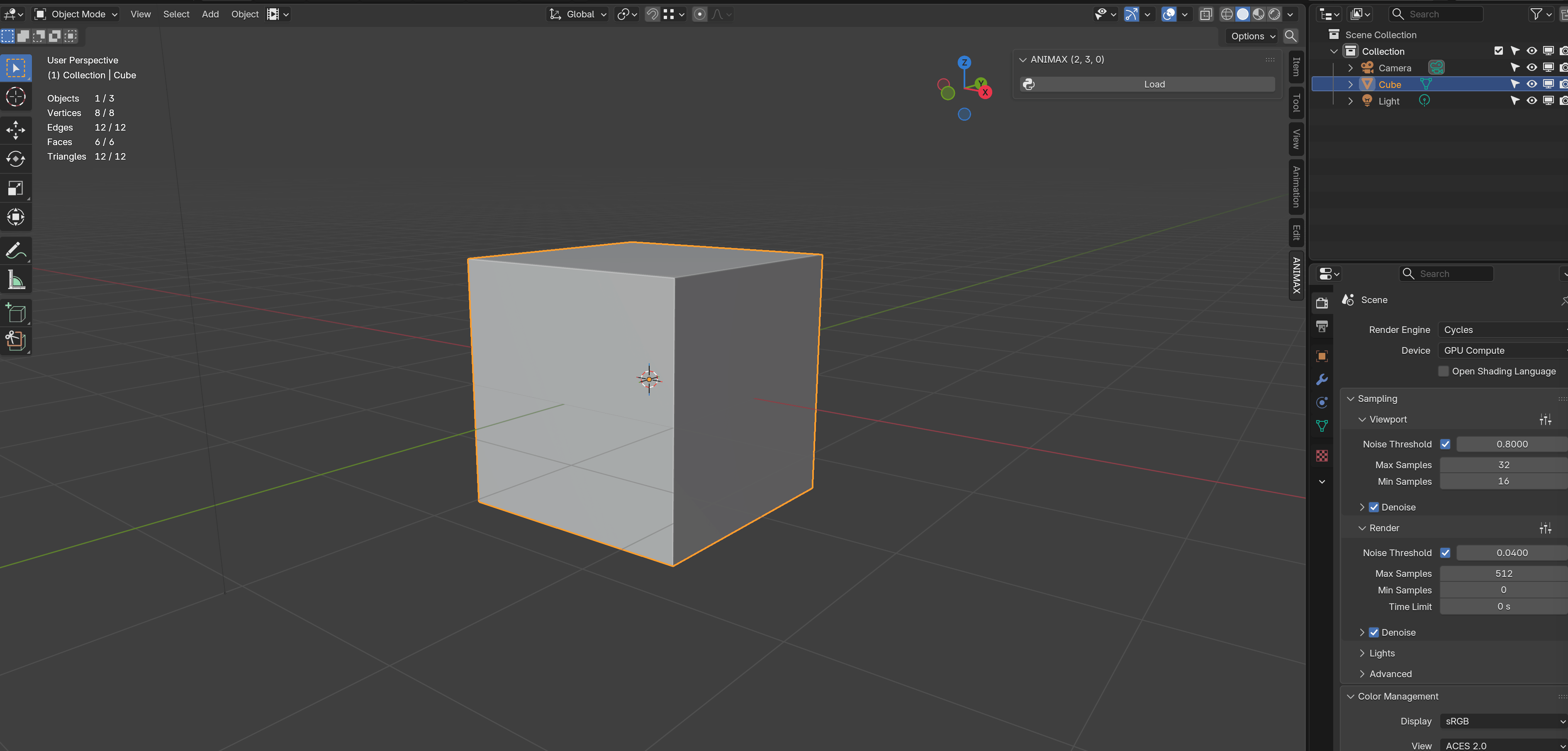Click the Load button in ANIMAX panel

[1147, 84]
